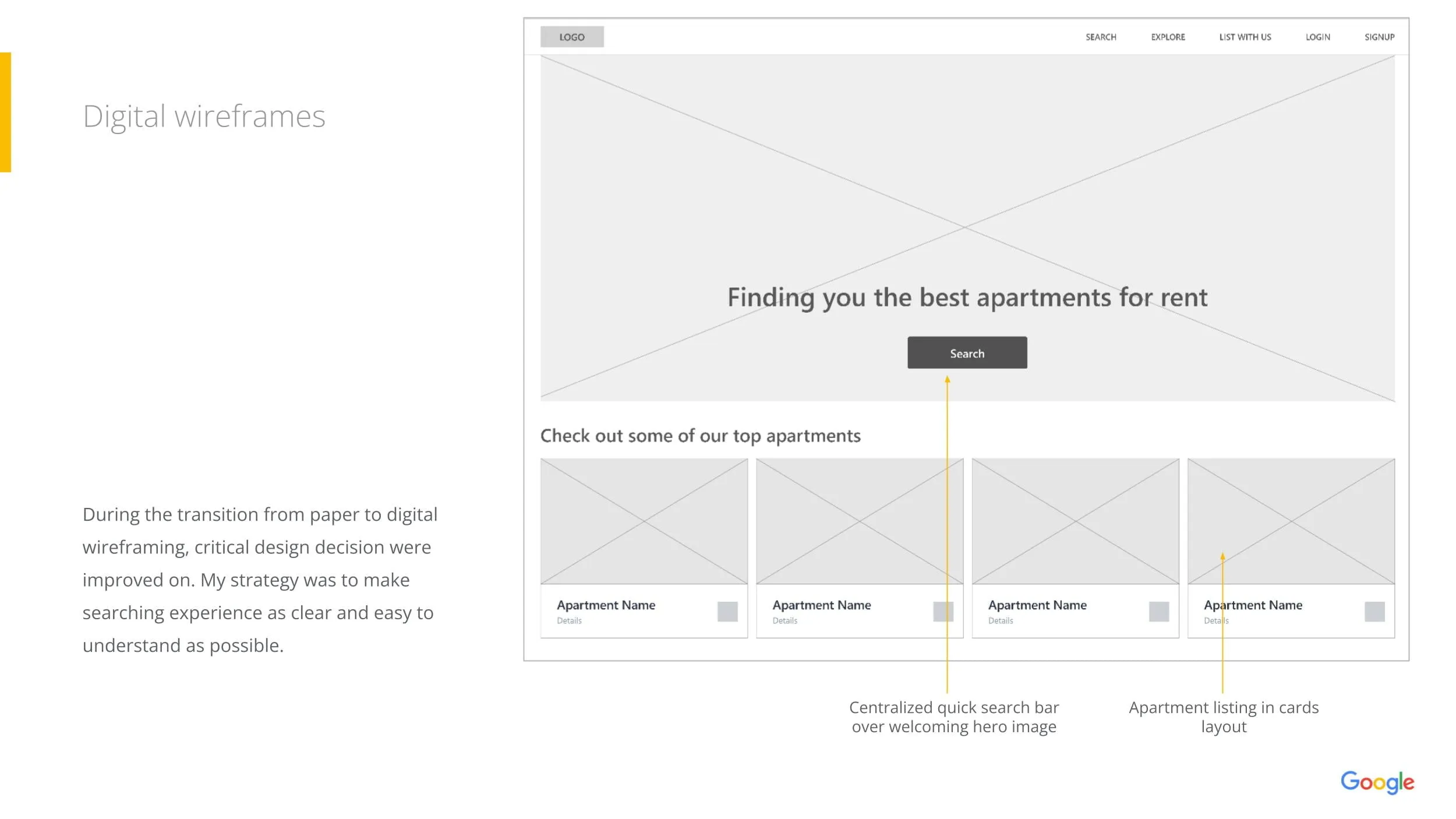Click the LOGO placeholder in header
Image resolution: width=1456 pixels, height=819 pixels.
(x=571, y=37)
